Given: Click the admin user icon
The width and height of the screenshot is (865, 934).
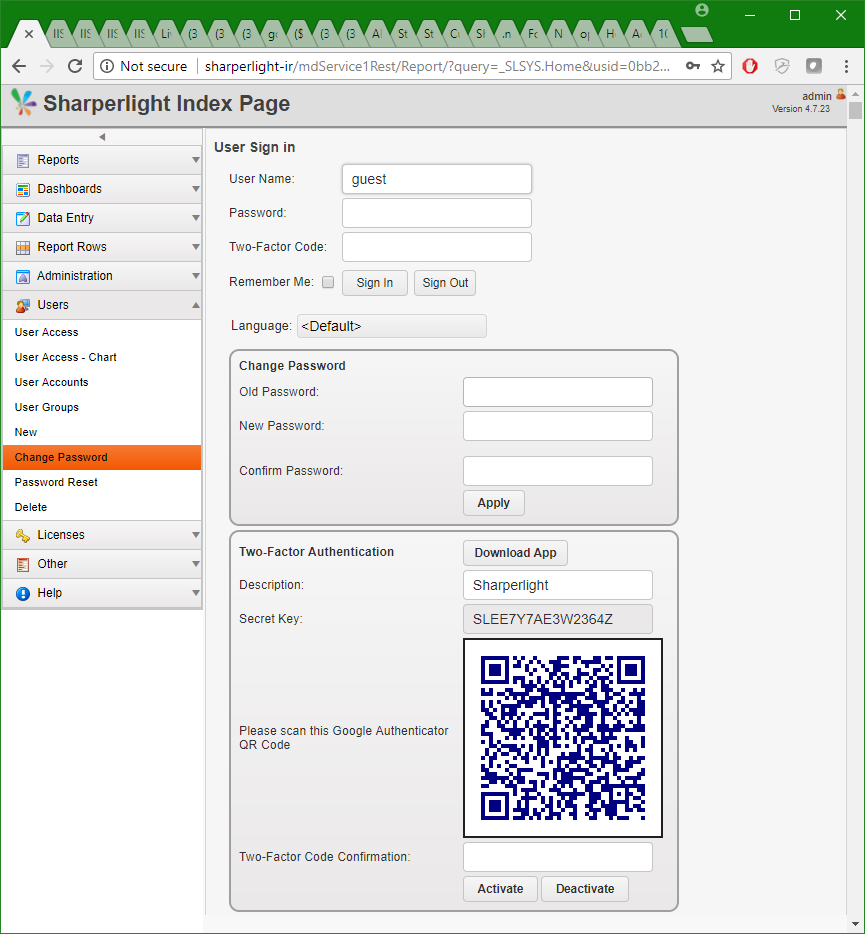Looking at the screenshot, I should tap(841, 94).
